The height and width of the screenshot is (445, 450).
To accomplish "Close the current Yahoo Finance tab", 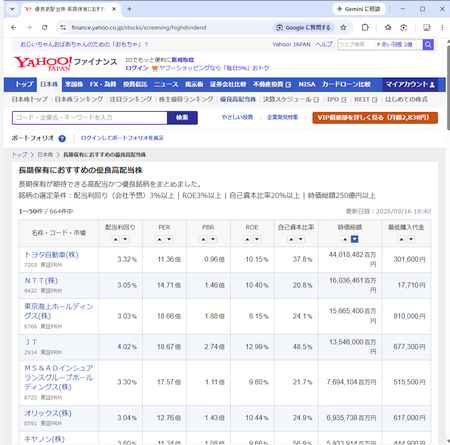I will [x=114, y=9].
